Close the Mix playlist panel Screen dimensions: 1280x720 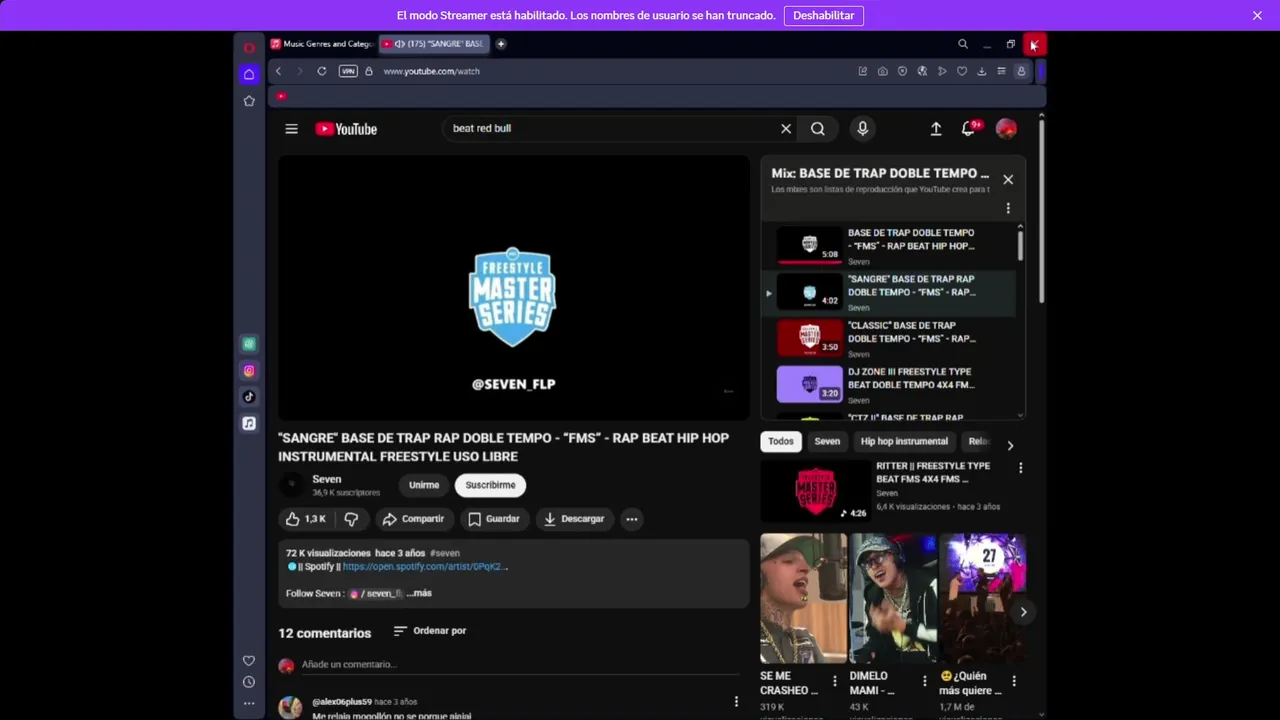point(1008,180)
